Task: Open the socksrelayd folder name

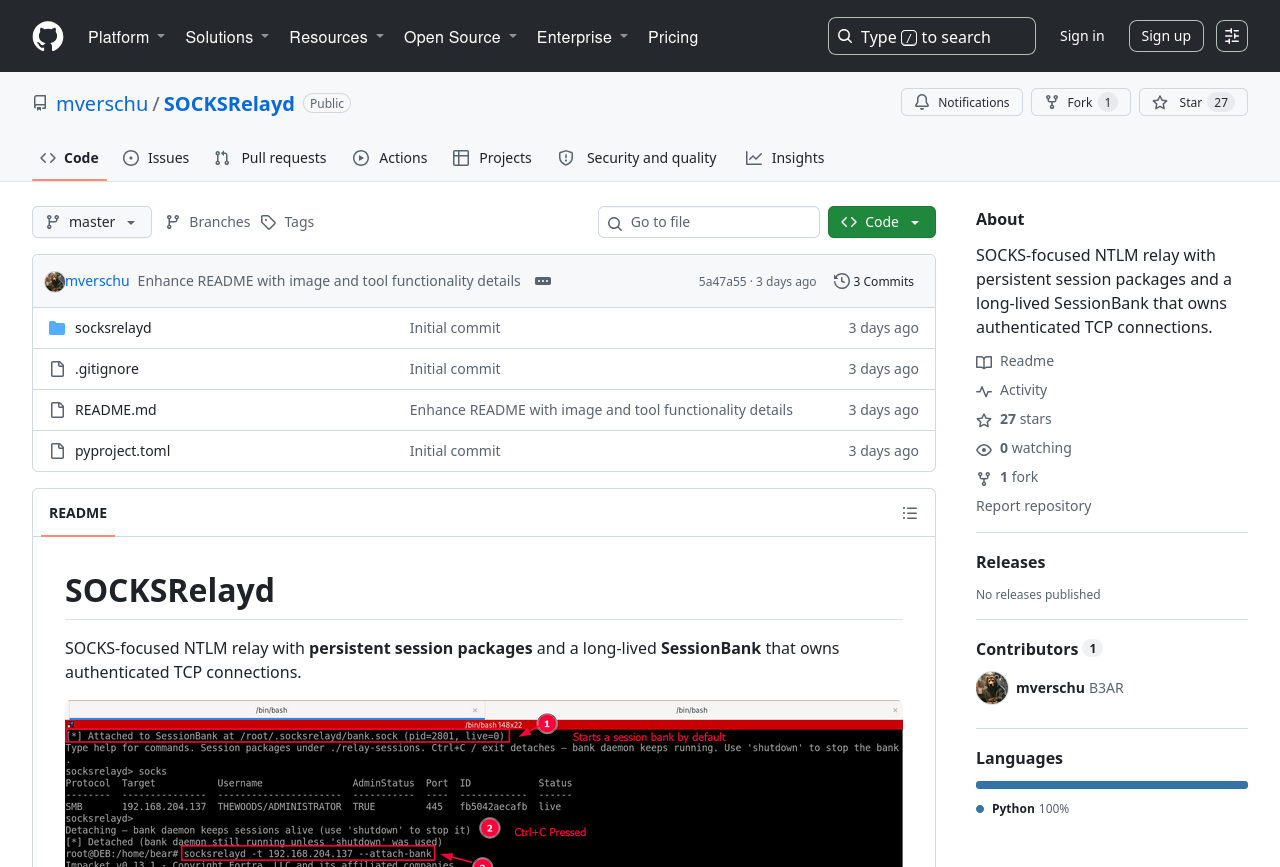Action: (x=113, y=328)
